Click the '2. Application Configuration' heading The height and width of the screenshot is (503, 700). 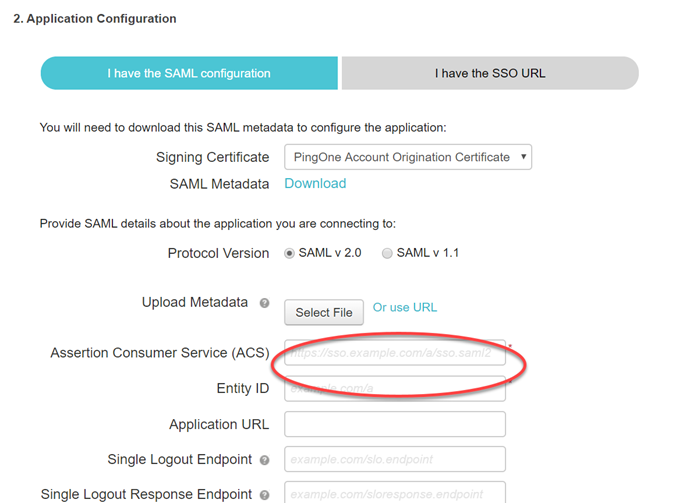click(95, 19)
